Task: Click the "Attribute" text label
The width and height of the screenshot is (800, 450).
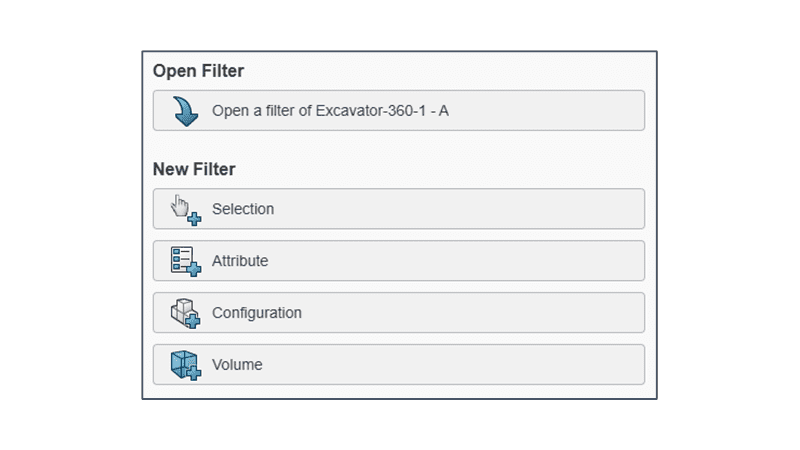Action: 240,261
